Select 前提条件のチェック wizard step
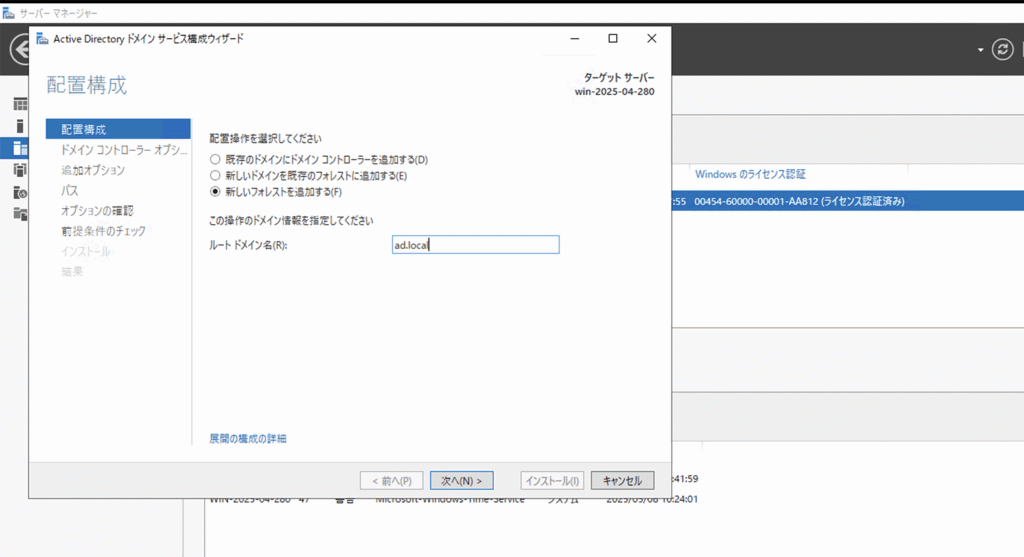The height and width of the screenshot is (557, 1024). [x=103, y=231]
